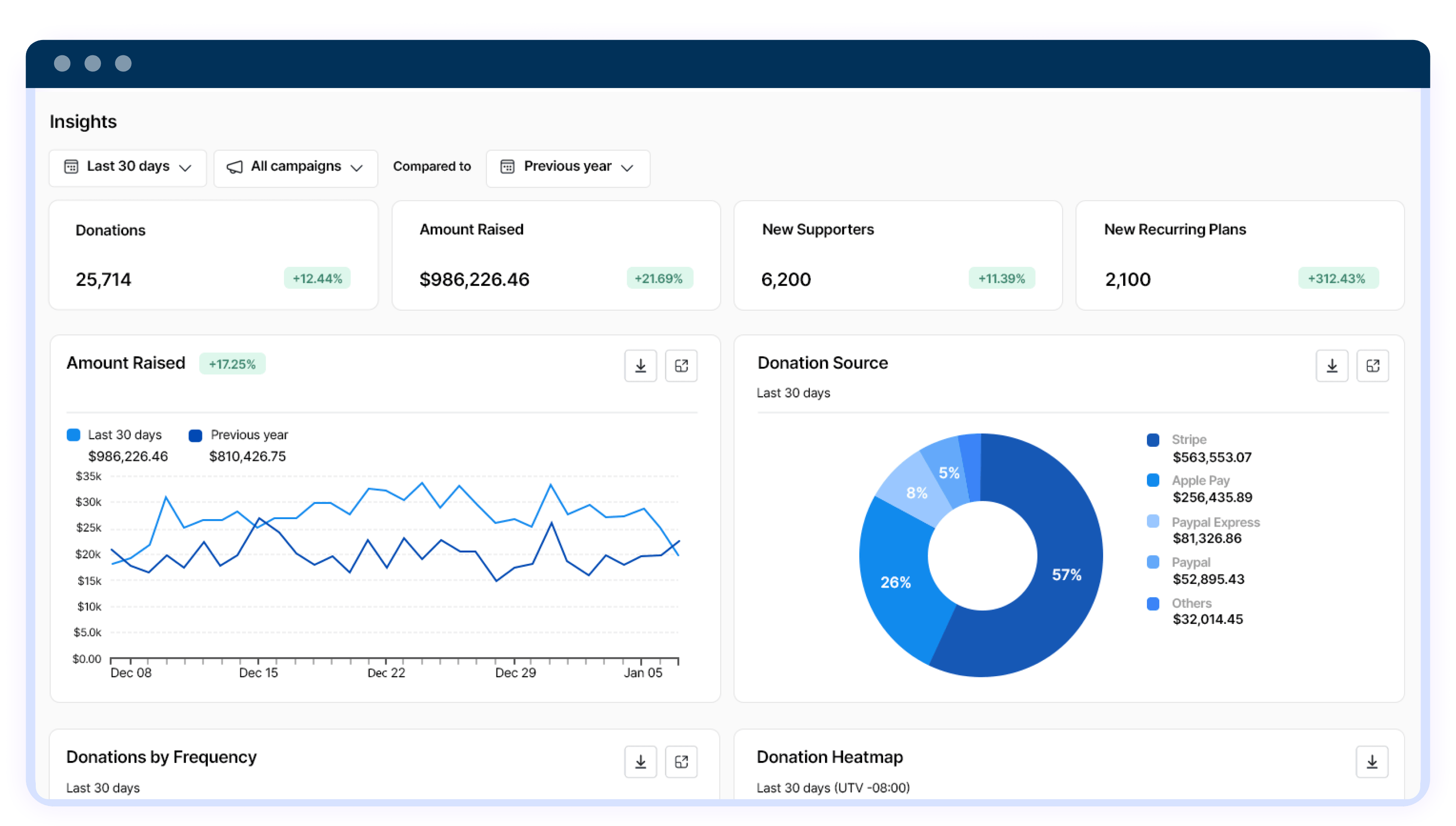Download the Donation Heatmap data
This screenshot has width=1456, height=826.
[1372, 762]
